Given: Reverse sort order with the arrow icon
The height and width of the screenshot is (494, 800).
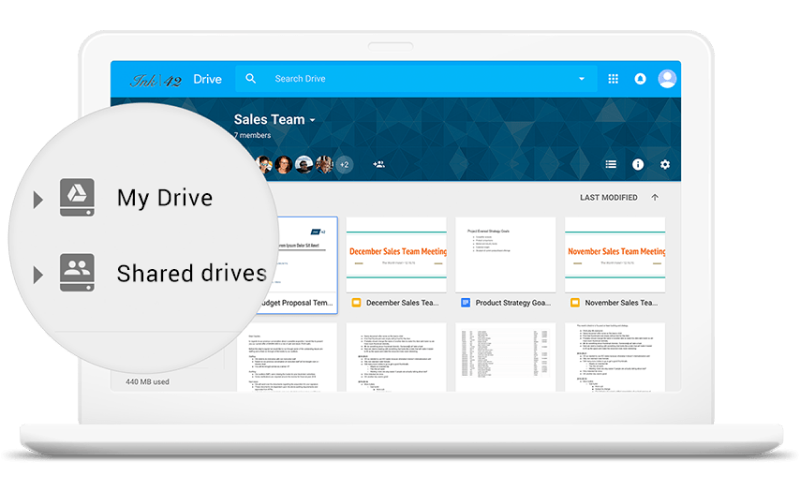Looking at the screenshot, I should pos(655,197).
